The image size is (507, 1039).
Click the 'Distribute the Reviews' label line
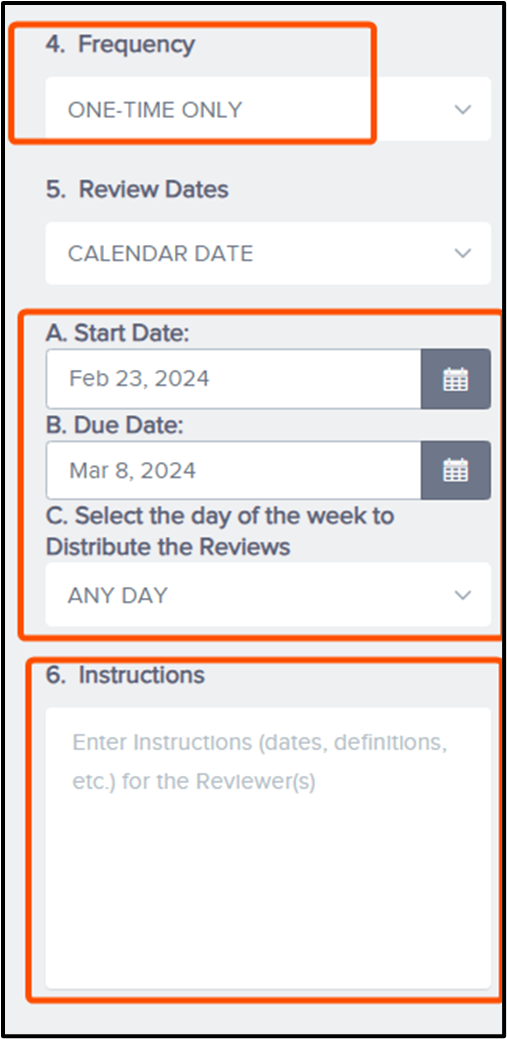click(x=168, y=547)
